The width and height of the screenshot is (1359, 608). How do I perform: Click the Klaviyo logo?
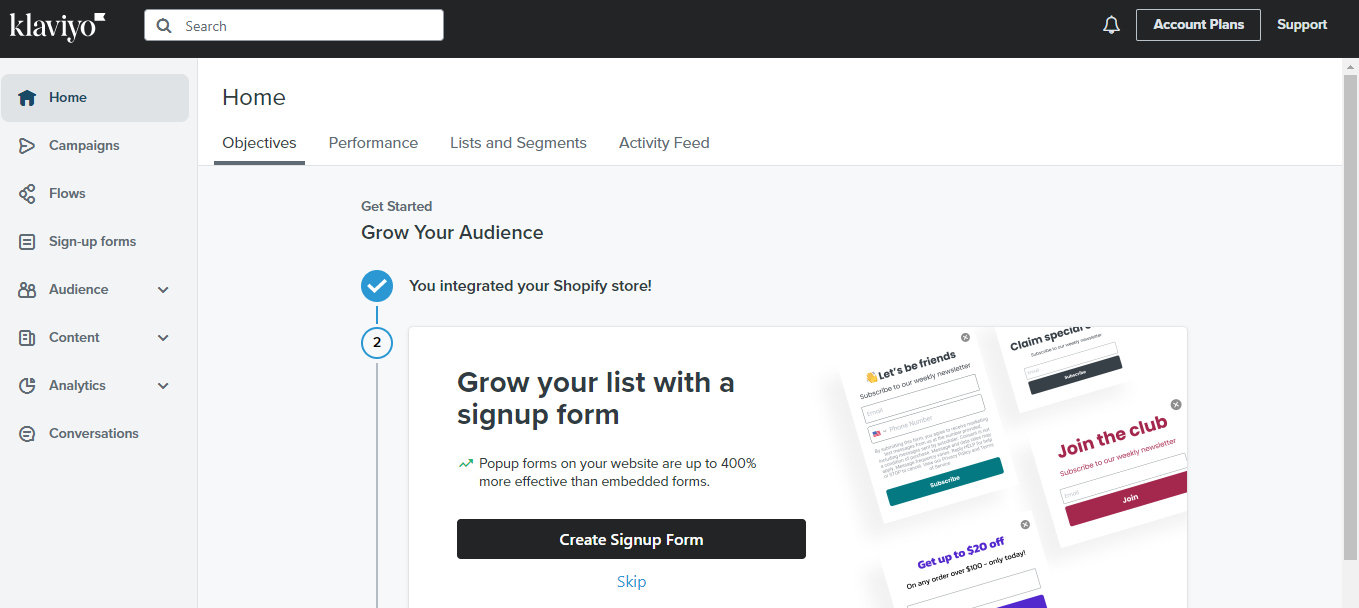(x=57, y=25)
